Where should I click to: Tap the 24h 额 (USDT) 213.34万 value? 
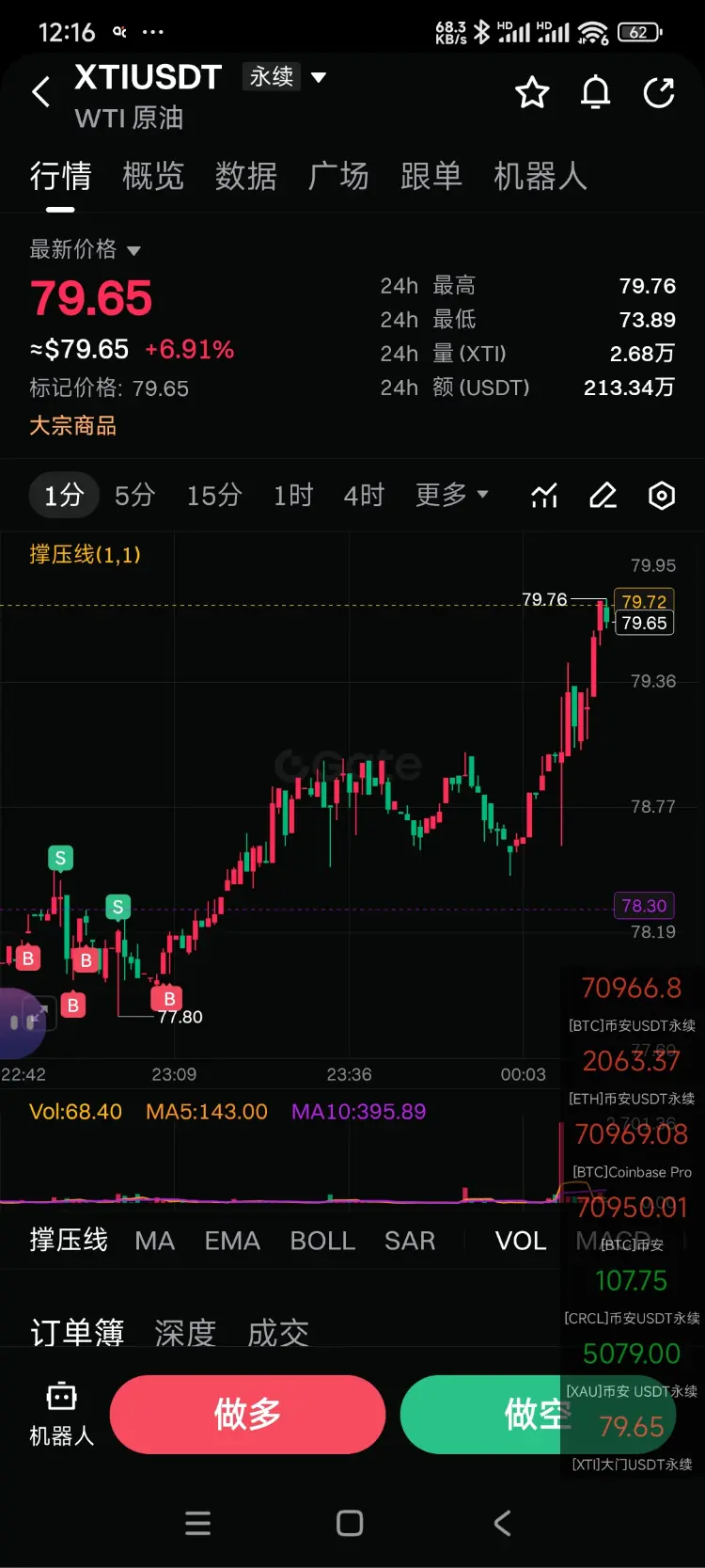point(629,387)
